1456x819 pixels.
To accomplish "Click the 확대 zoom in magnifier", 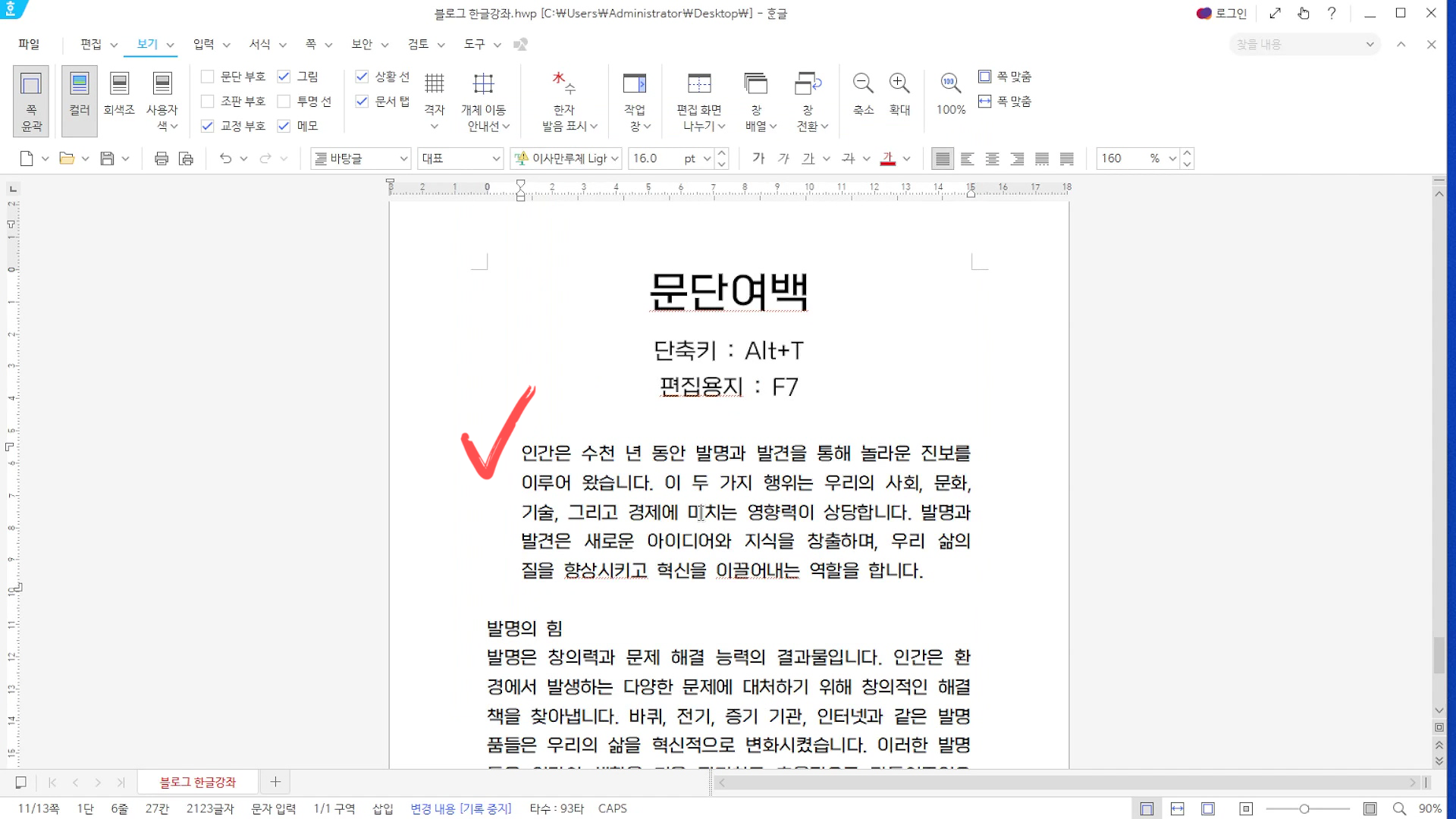I will [x=899, y=83].
